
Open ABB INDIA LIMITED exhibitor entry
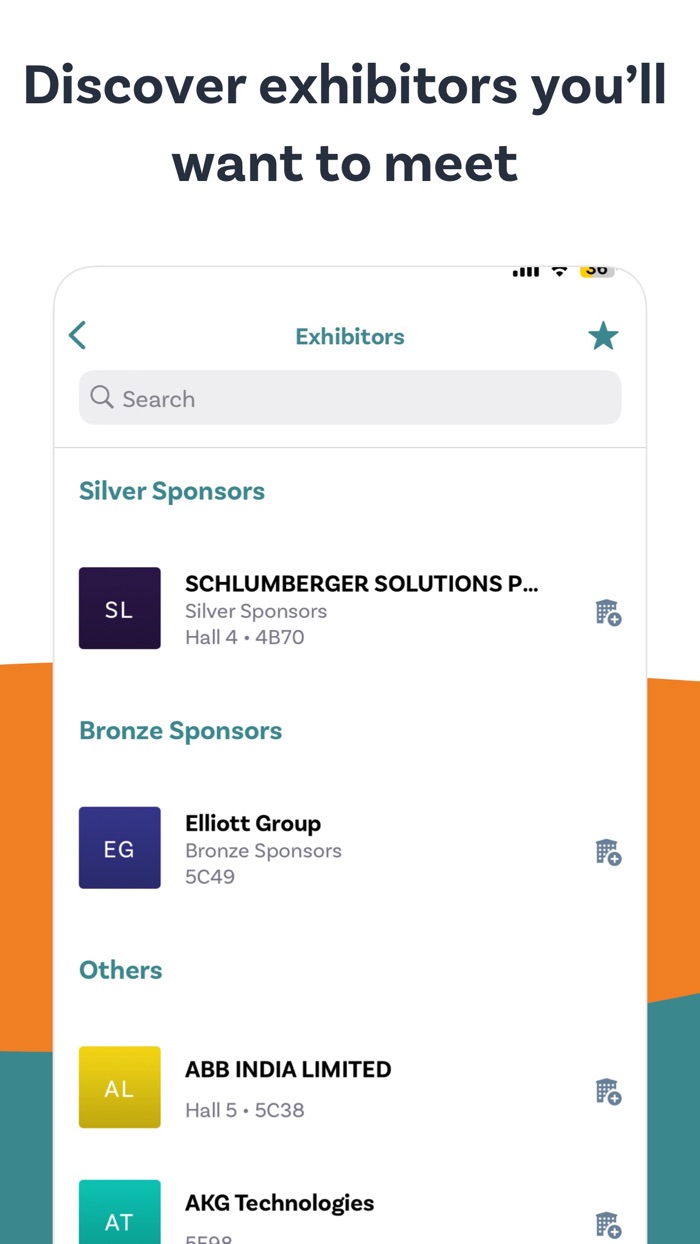288,1069
